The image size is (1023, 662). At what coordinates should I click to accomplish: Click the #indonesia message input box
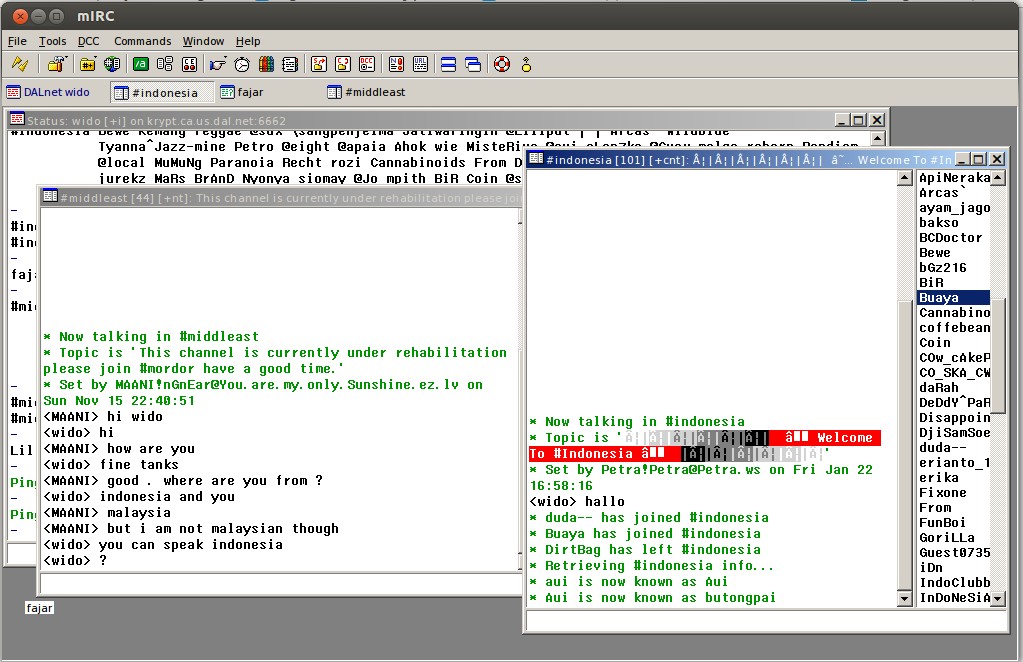(x=767, y=622)
